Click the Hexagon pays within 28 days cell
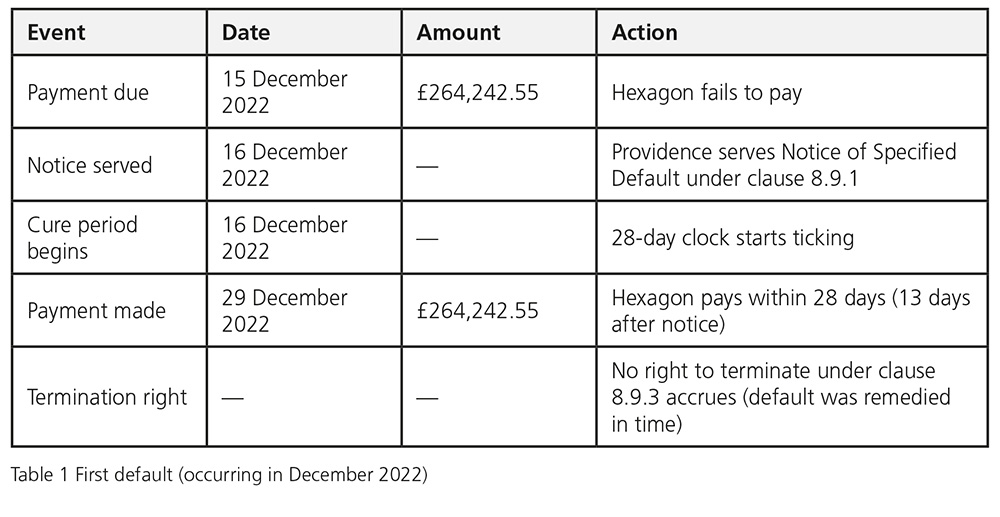This screenshot has height=517, width=1000. [790, 310]
